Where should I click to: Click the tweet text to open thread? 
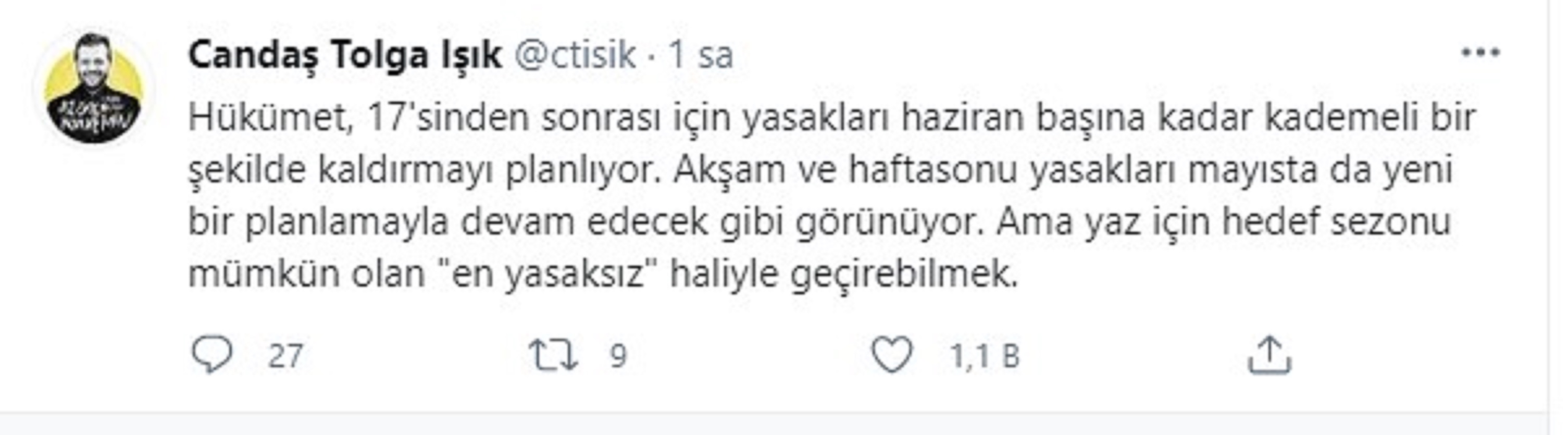791,201
